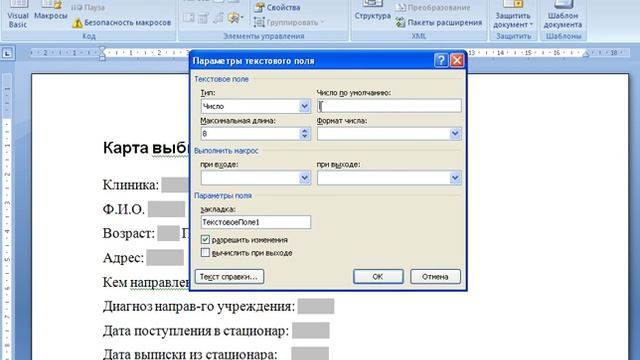Click the third small control icon beside legacy tools
The image size is (640, 360).
[x=218, y=18]
